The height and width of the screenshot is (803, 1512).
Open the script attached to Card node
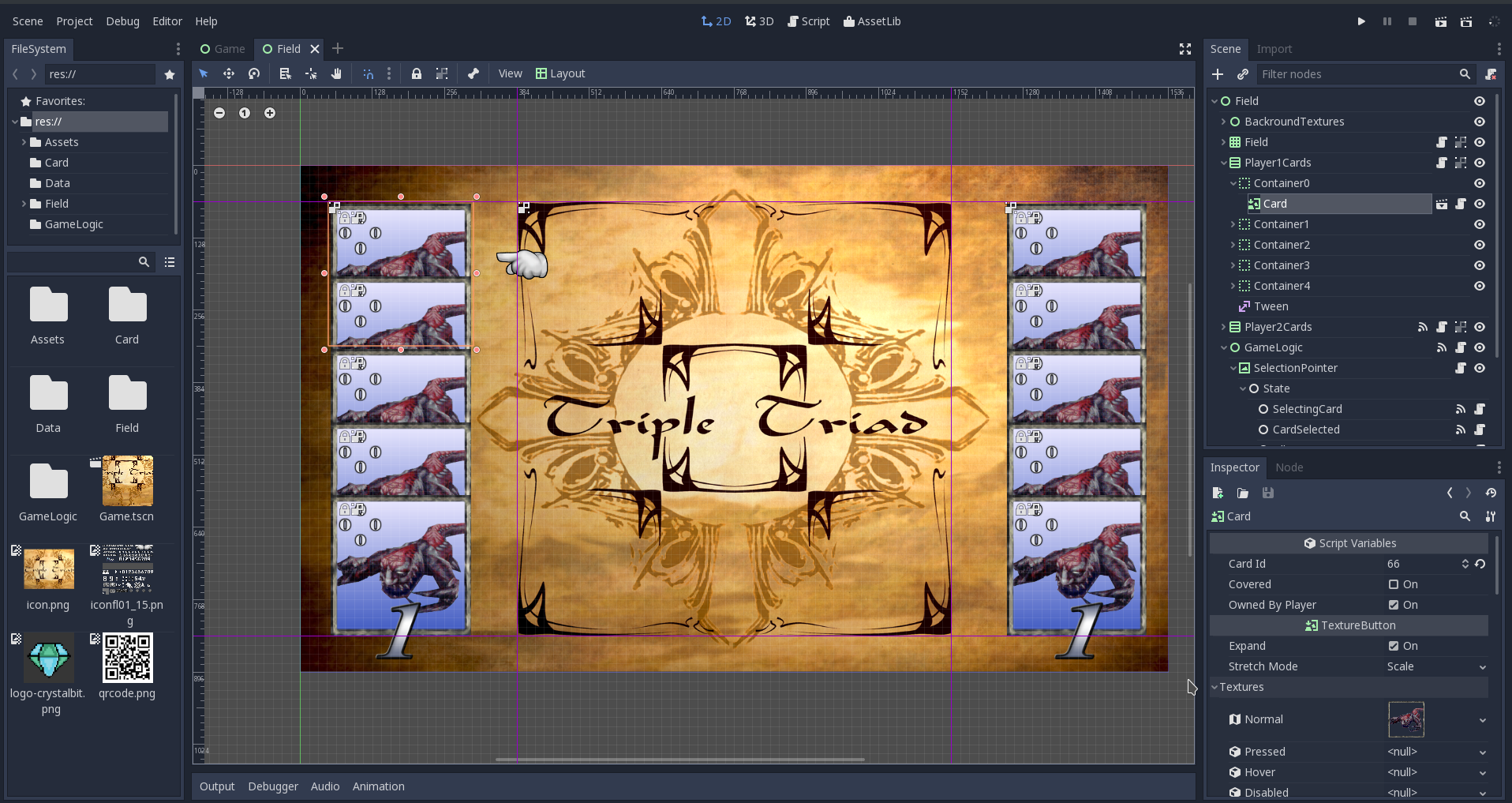pyautogui.click(x=1461, y=204)
